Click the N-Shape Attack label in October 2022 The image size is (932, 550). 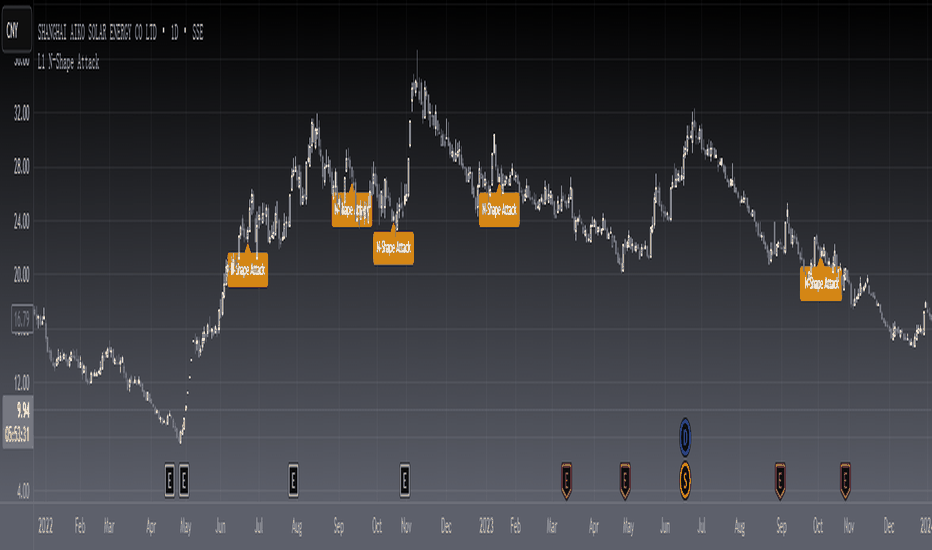393,247
